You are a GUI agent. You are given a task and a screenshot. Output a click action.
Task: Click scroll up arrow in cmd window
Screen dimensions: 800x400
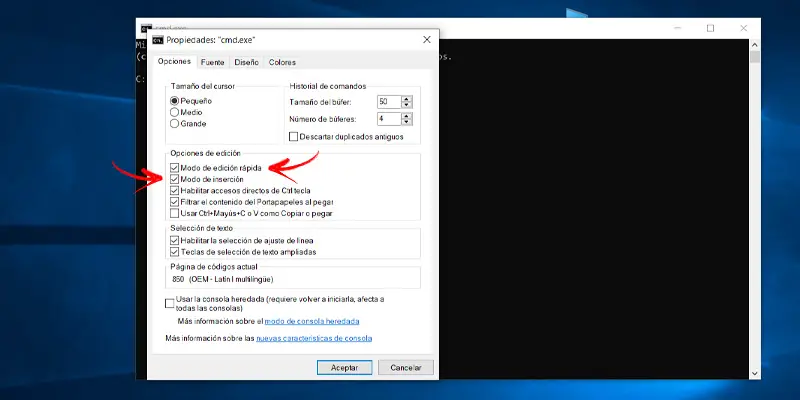pos(755,45)
